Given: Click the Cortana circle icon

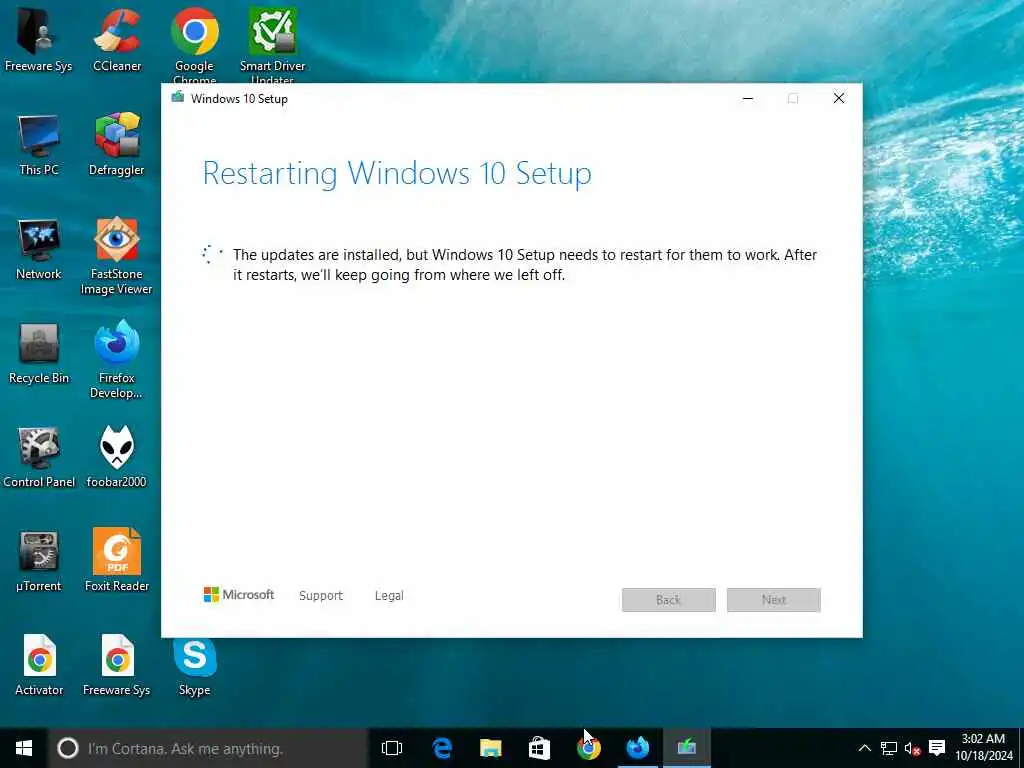Looking at the screenshot, I should tap(67, 748).
